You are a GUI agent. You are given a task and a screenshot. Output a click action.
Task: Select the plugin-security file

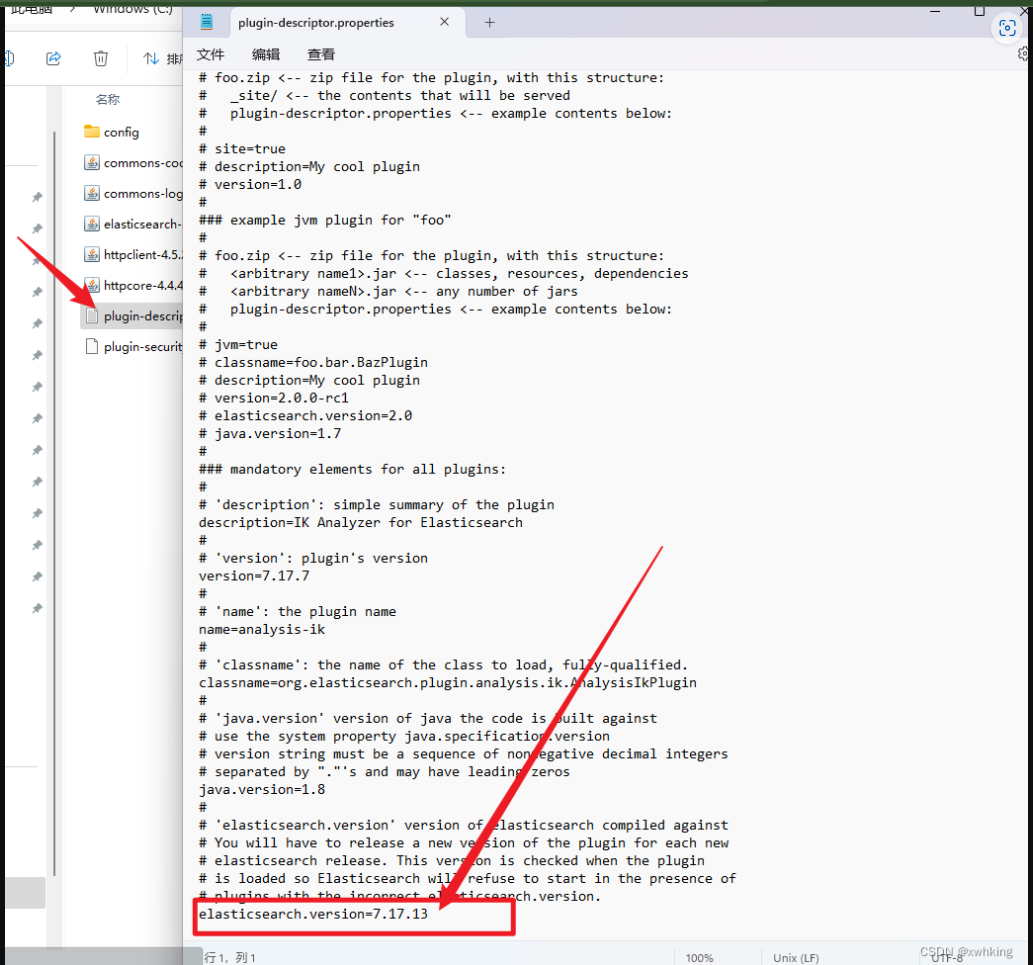(140, 347)
